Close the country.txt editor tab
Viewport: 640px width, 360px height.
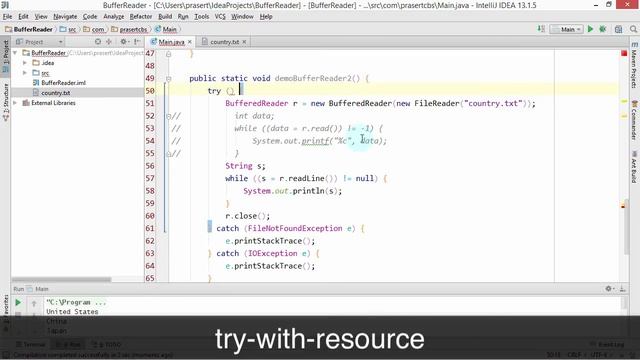coord(244,42)
